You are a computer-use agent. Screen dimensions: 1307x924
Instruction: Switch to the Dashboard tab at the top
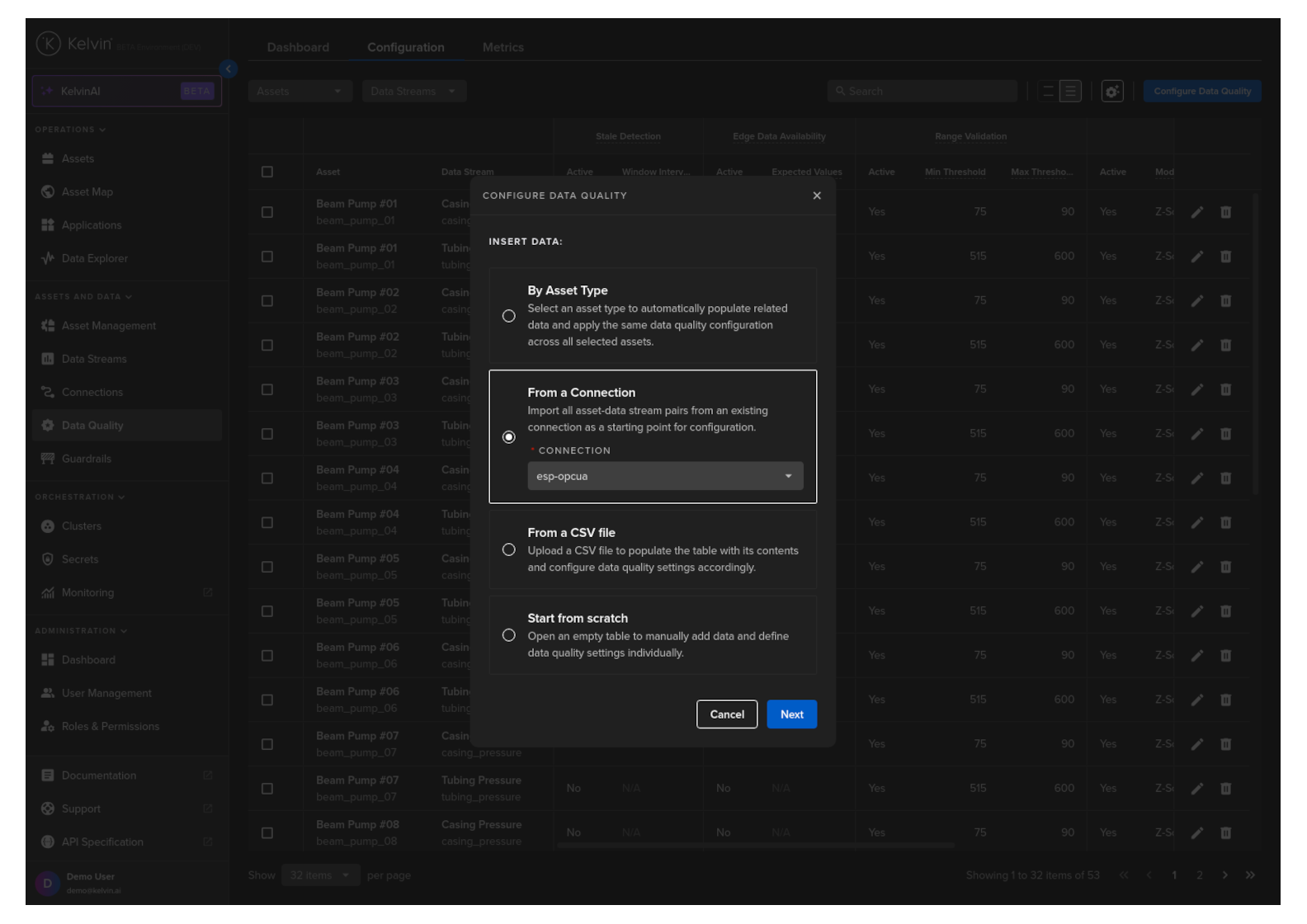click(x=298, y=48)
